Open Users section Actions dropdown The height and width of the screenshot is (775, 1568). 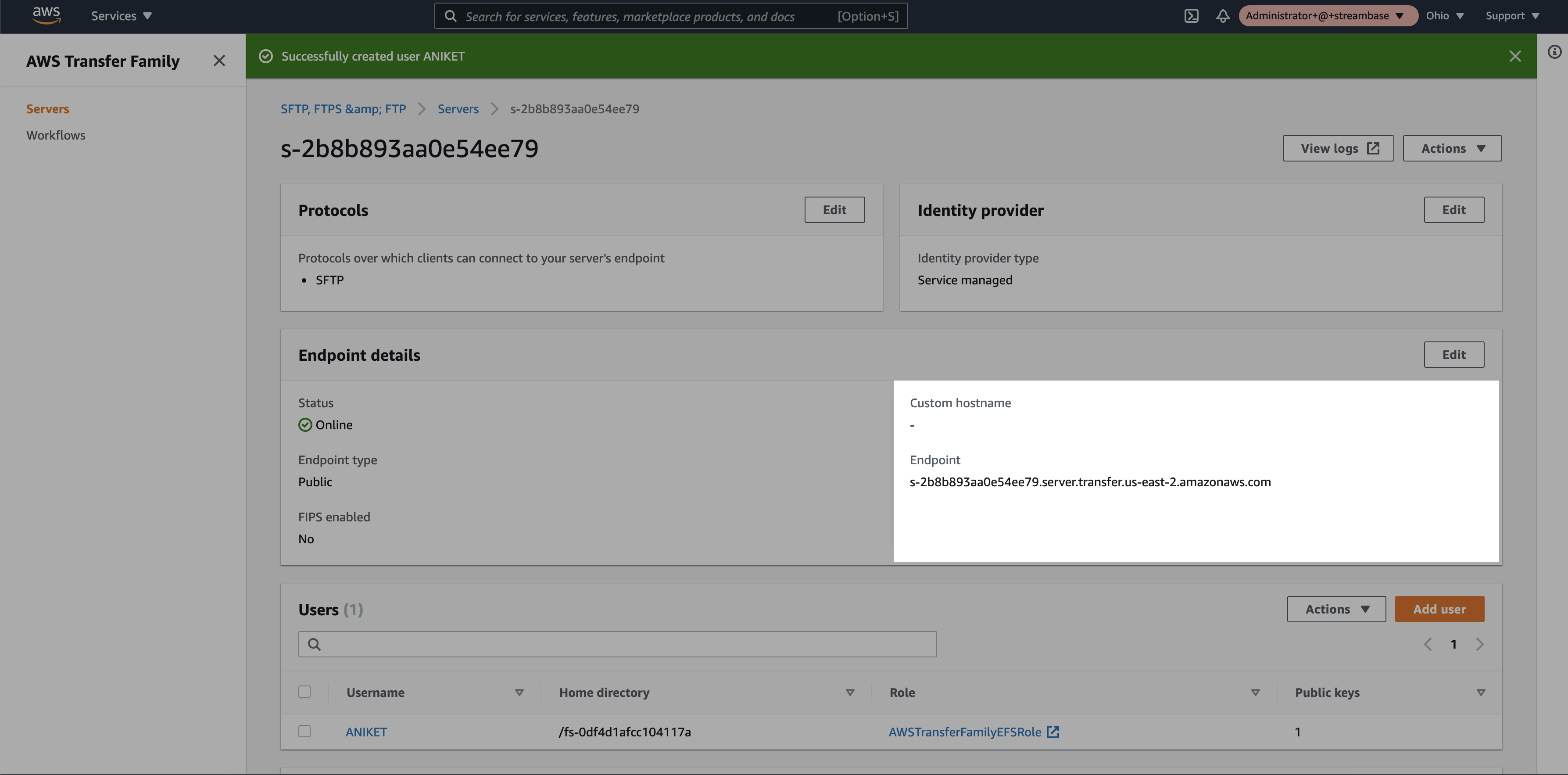(1336, 610)
